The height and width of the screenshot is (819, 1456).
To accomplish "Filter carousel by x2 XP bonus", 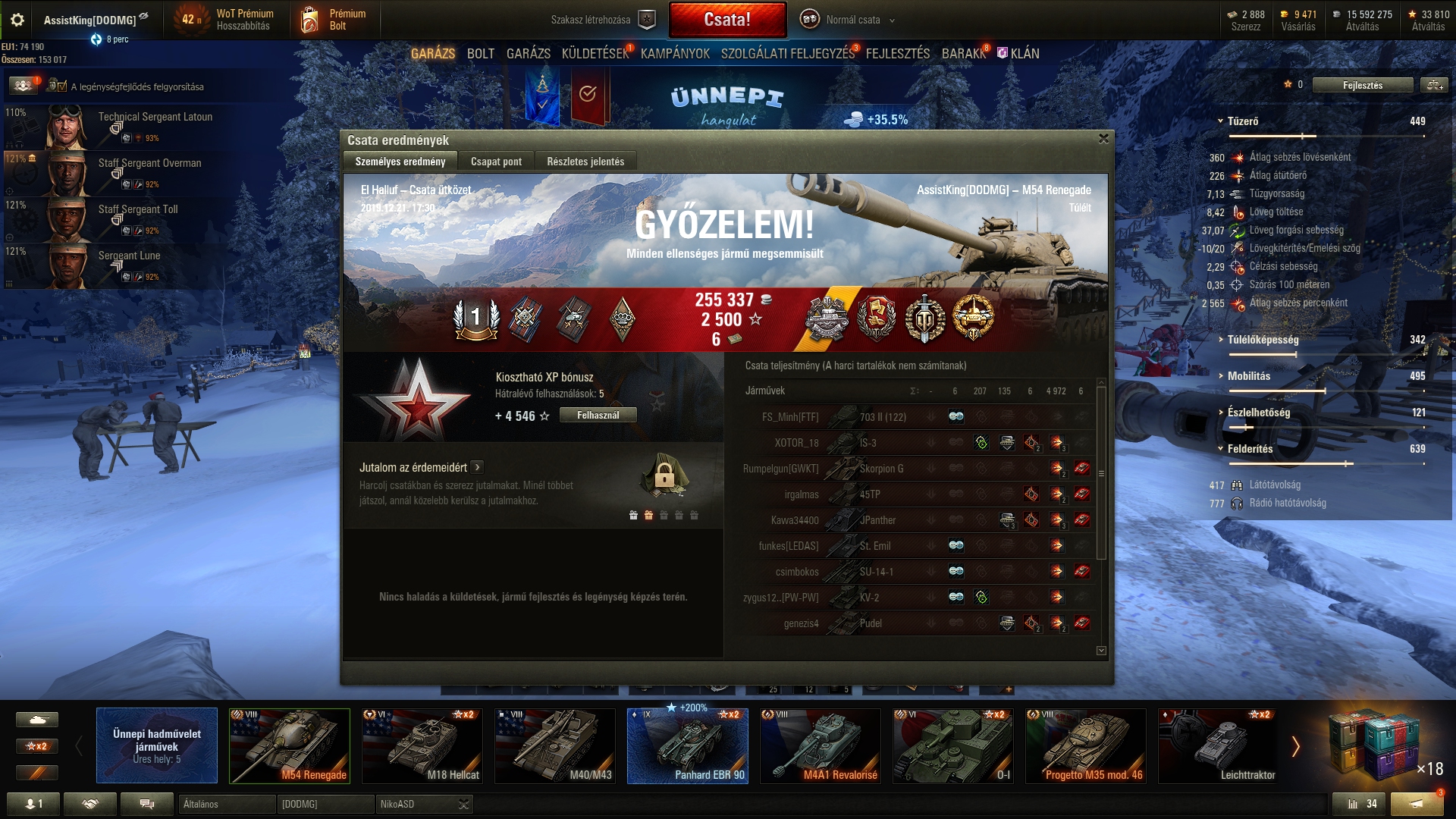I will [37, 746].
